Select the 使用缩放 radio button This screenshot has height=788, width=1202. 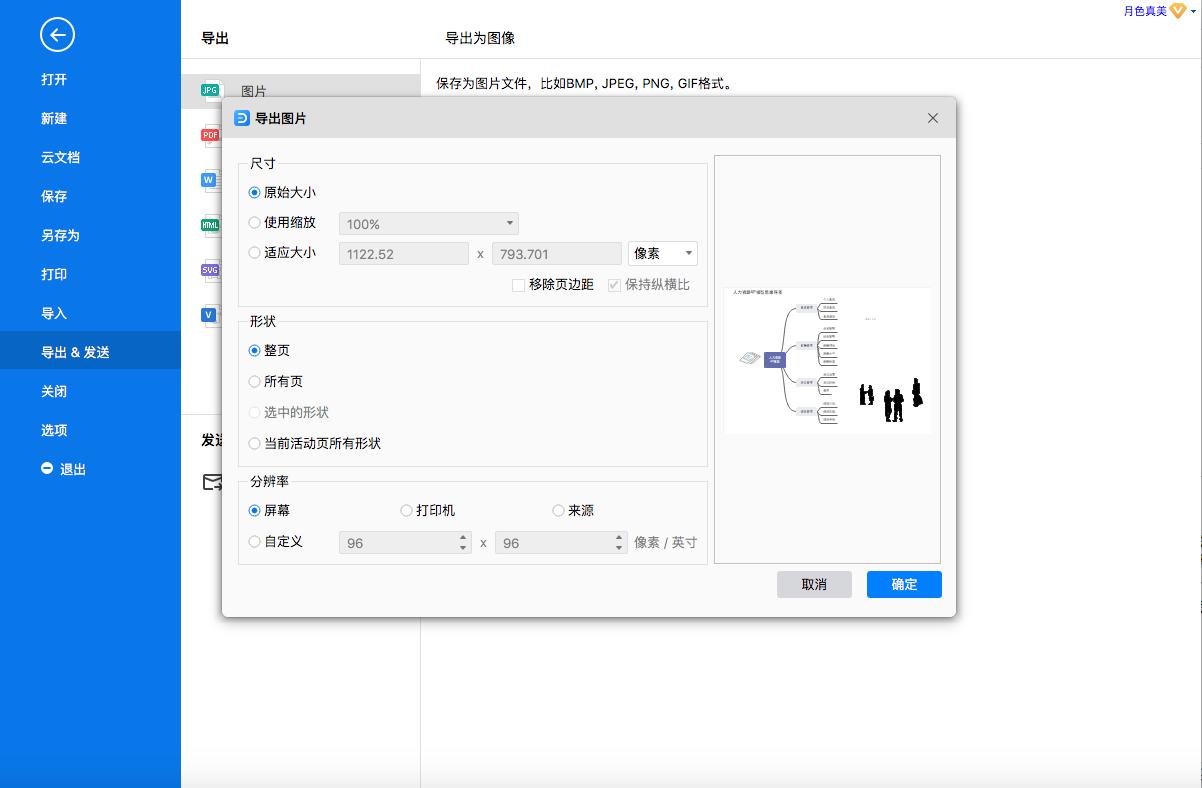pos(255,222)
